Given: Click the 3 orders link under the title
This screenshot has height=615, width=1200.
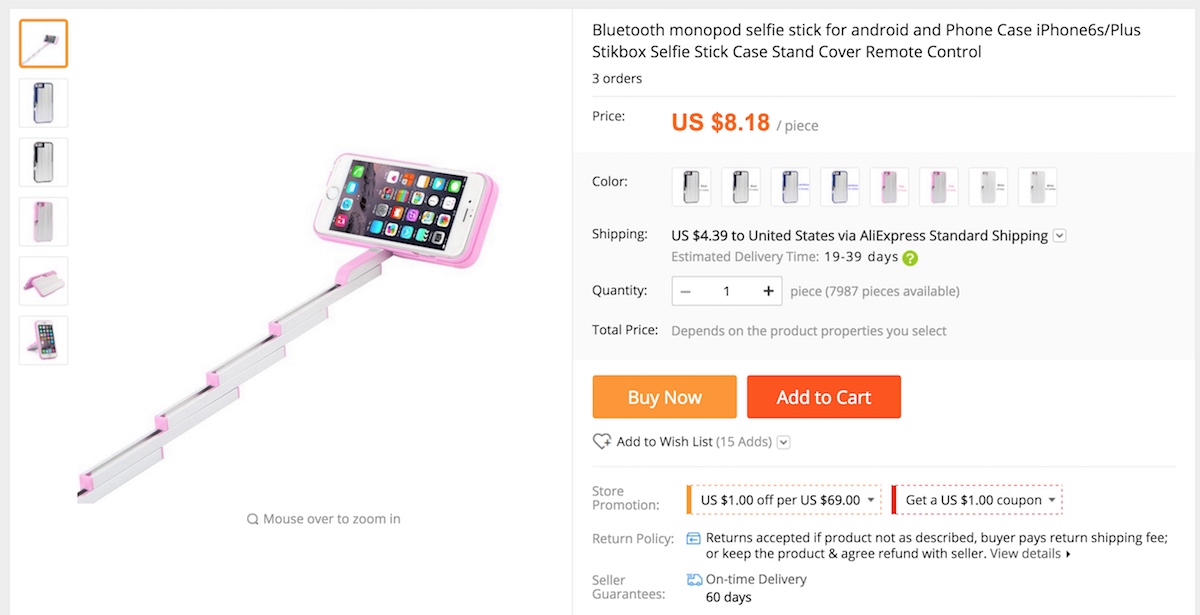Looking at the screenshot, I should (x=616, y=78).
